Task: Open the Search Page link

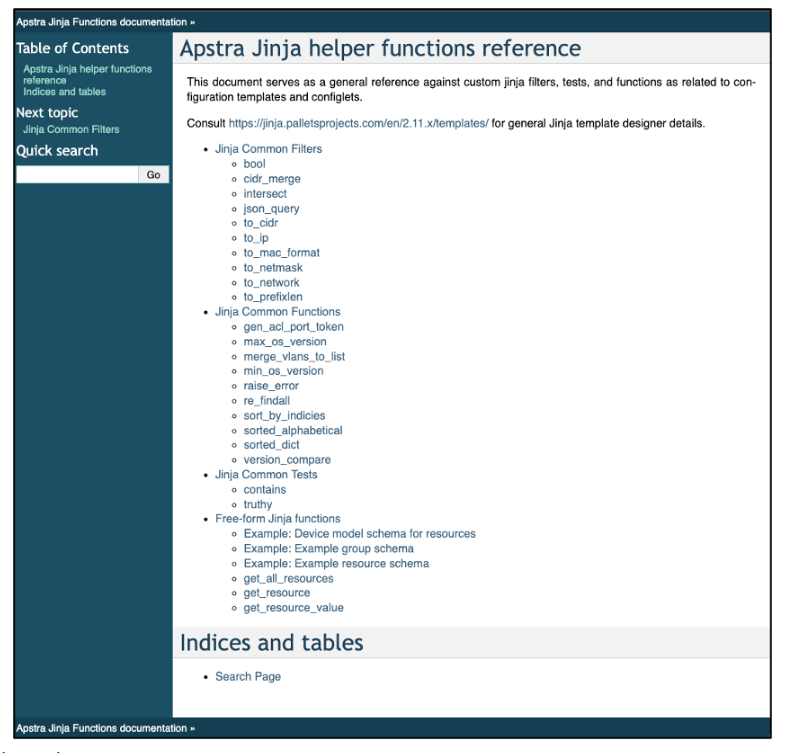Action: pyautogui.click(x=248, y=677)
